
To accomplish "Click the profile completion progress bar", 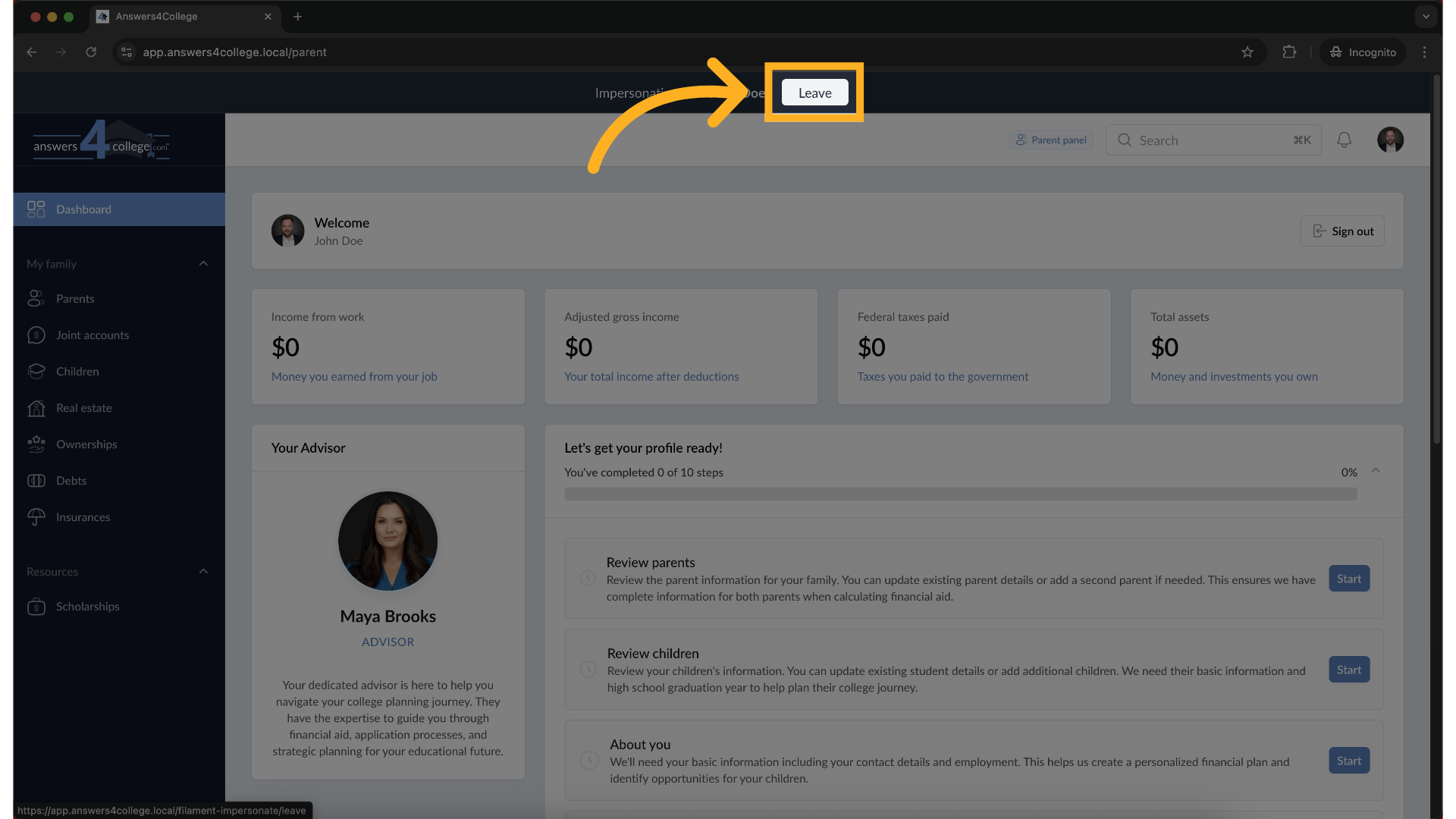I will [x=959, y=493].
